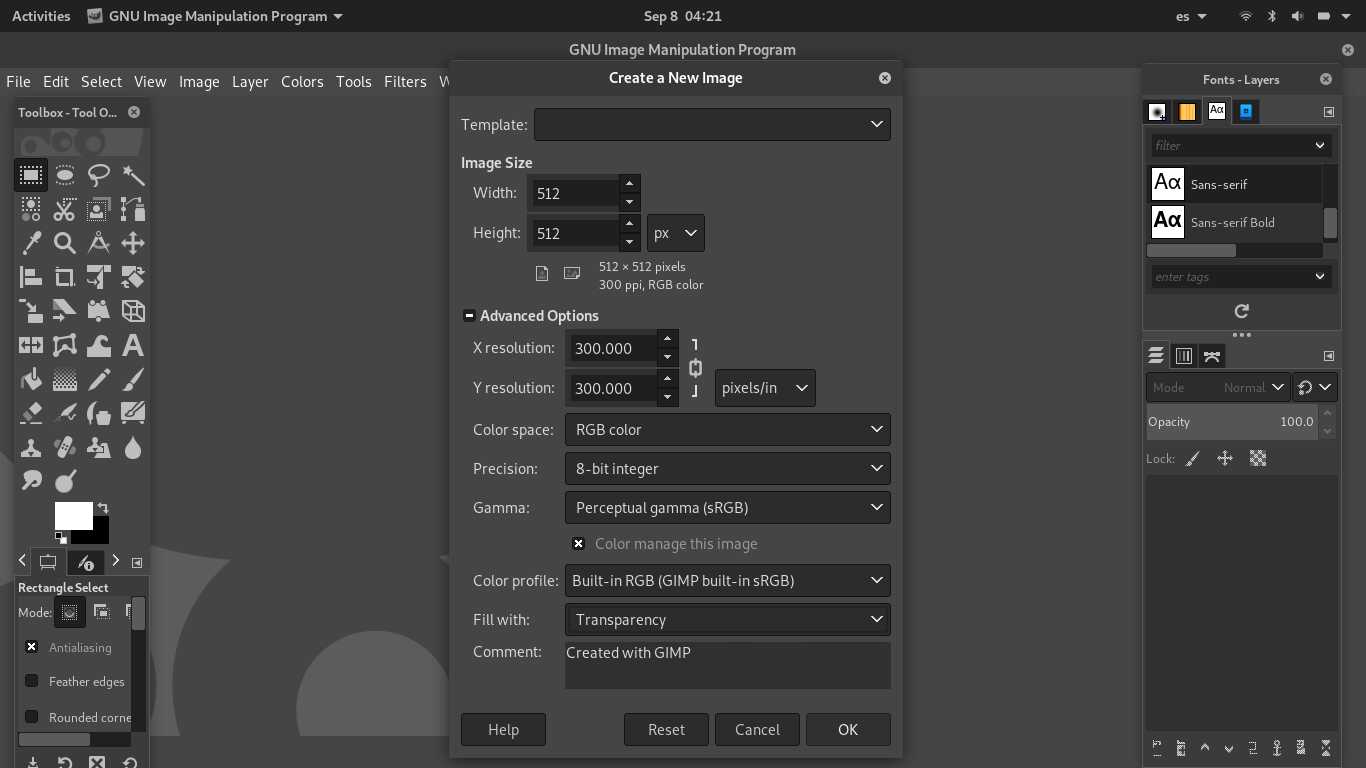The height and width of the screenshot is (768, 1366).
Task: Pick the Zoom magnifier tool
Action: pyautogui.click(x=65, y=243)
